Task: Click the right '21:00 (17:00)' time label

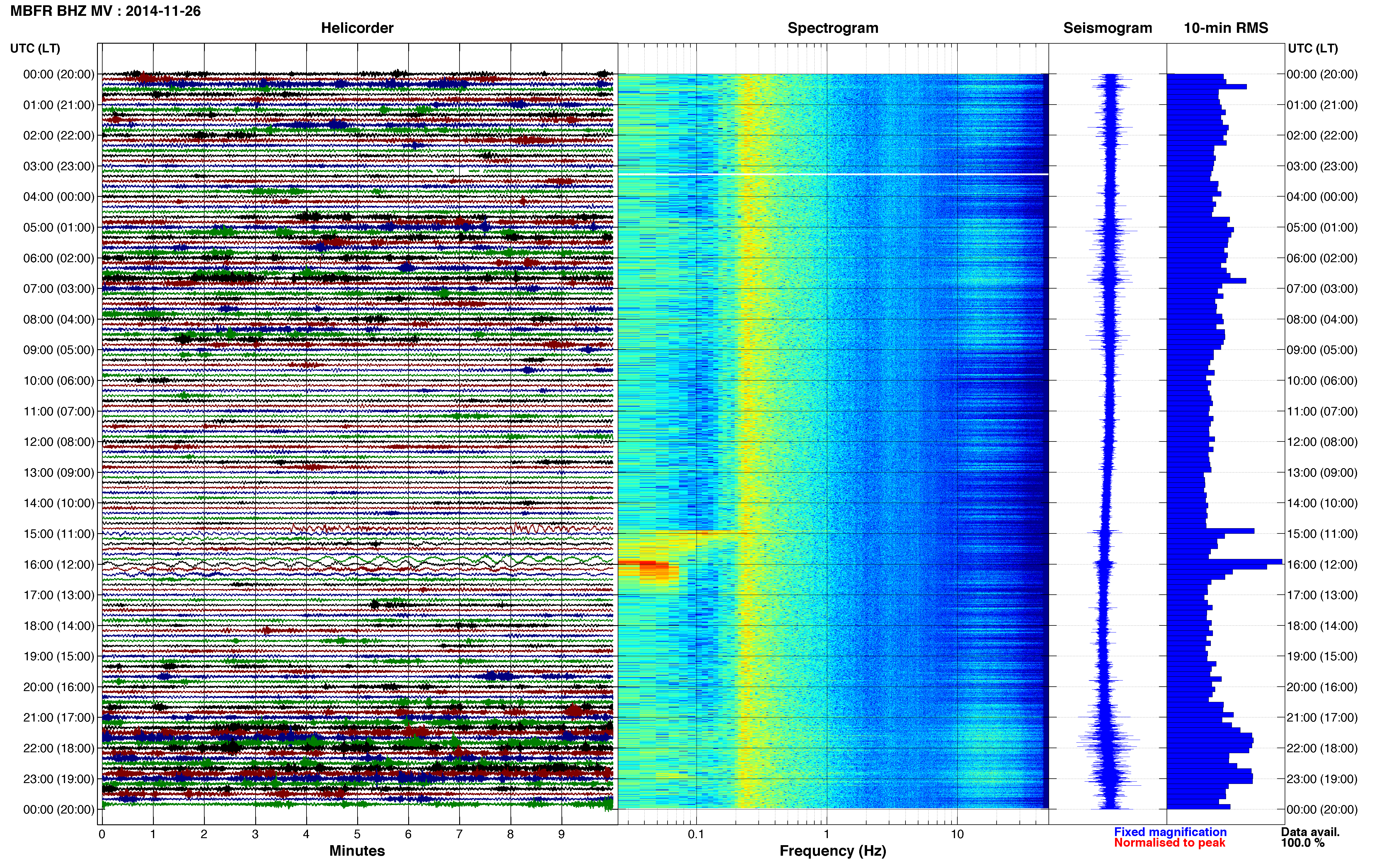Action: pyautogui.click(x=1322, y=718)
